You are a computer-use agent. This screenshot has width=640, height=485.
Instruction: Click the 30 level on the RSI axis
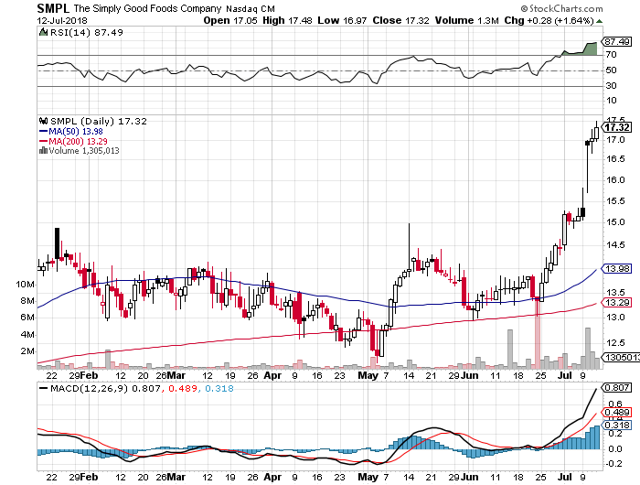611,85
